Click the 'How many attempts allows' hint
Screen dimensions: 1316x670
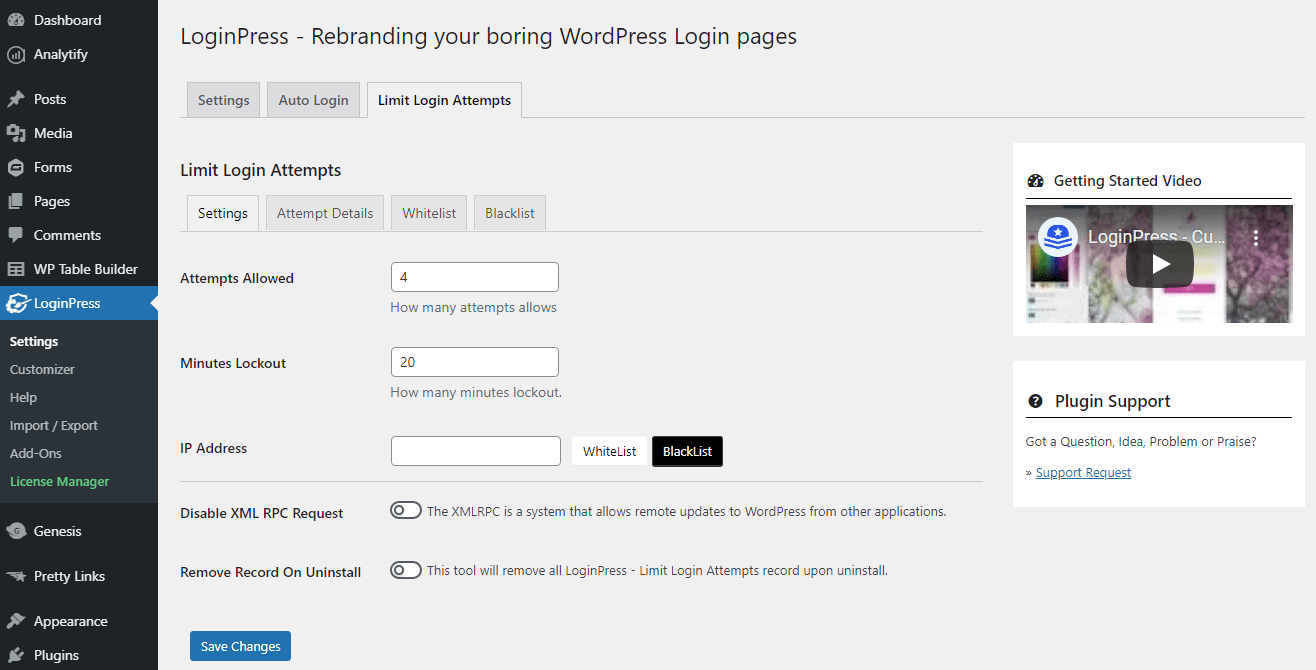click(x=473, y=307)
